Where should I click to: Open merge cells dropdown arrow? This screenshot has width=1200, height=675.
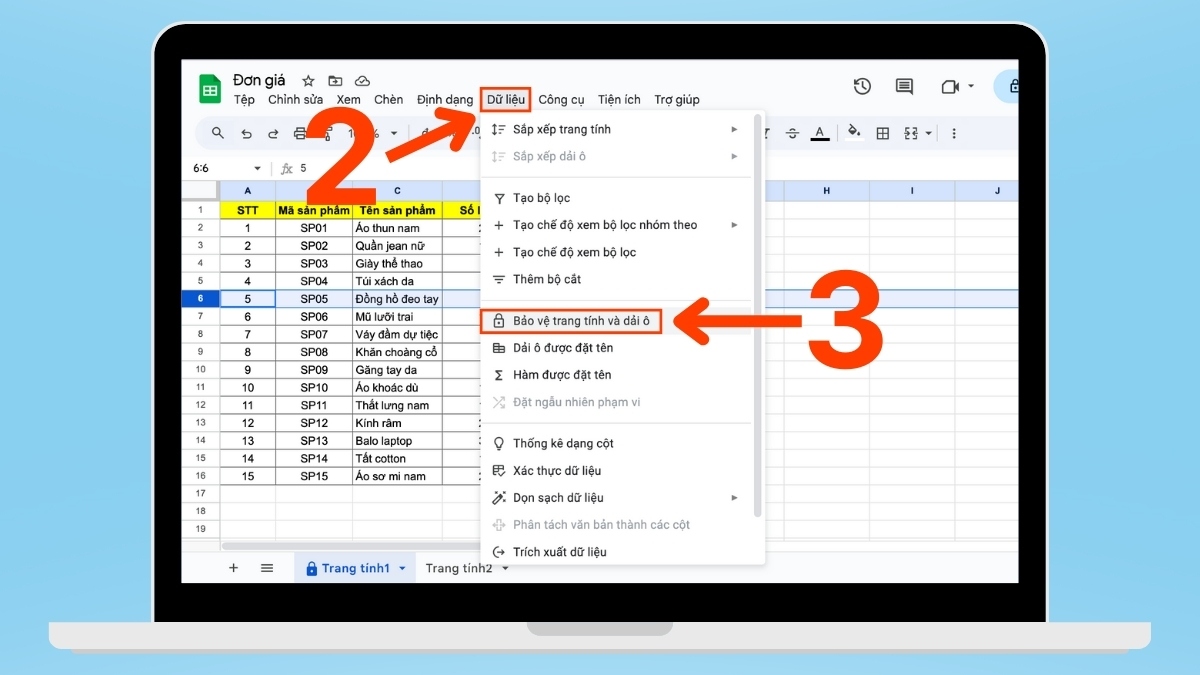929,133
